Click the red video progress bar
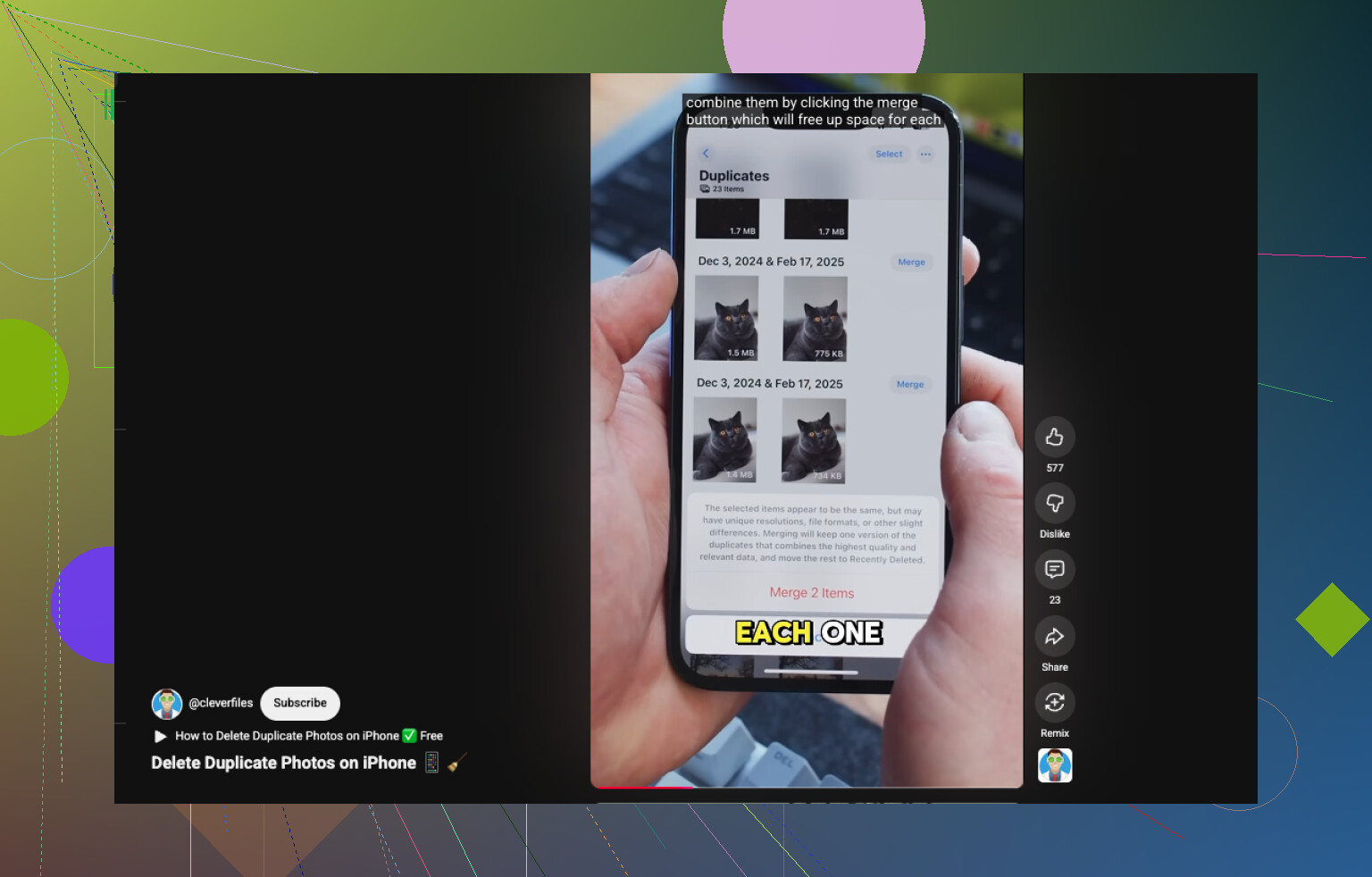This screenshot has height=877, width=1372. tap(644, 787)
